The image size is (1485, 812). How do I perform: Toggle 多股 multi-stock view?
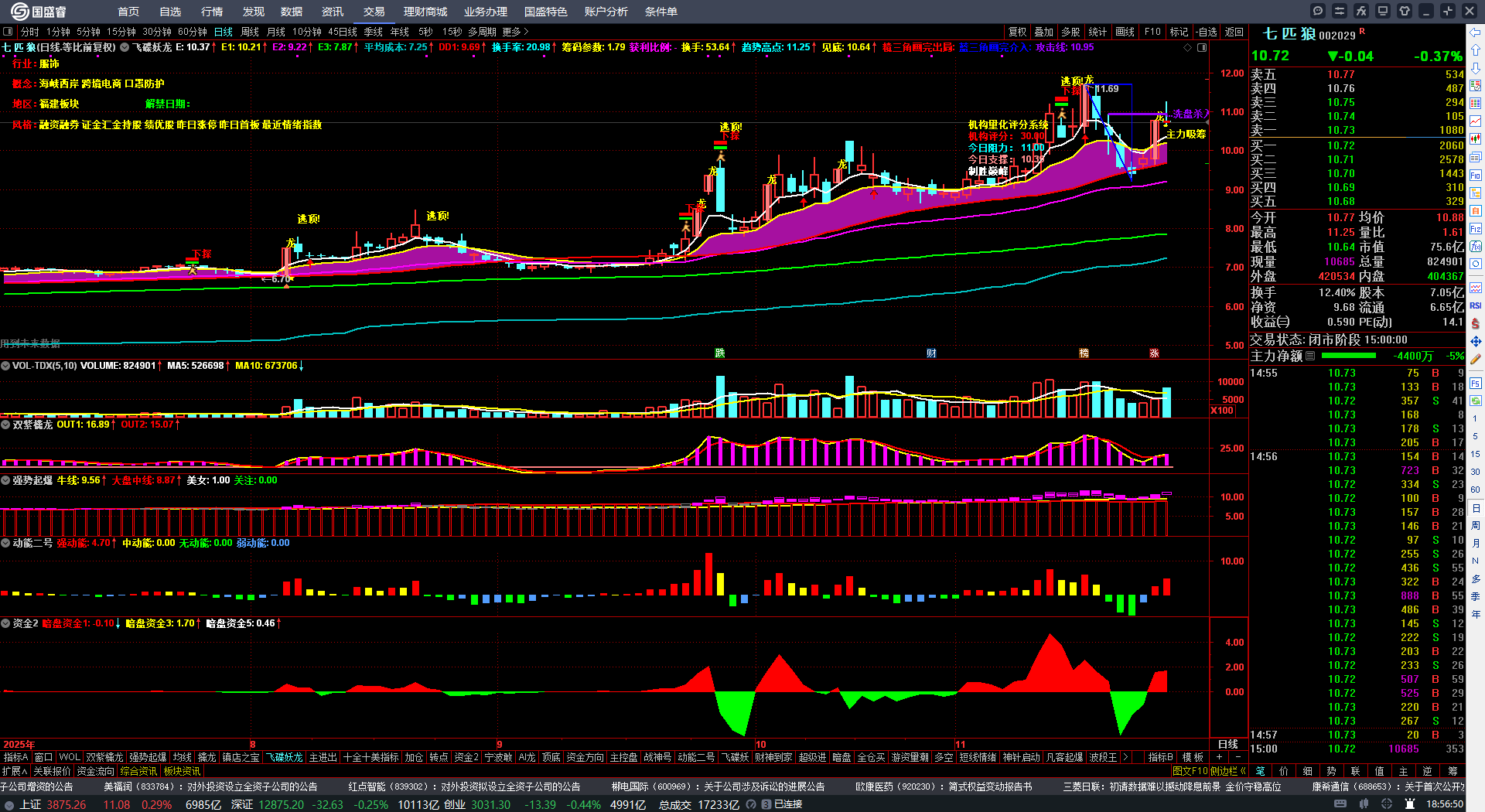pyautogui.click(x=1070, y=32)
